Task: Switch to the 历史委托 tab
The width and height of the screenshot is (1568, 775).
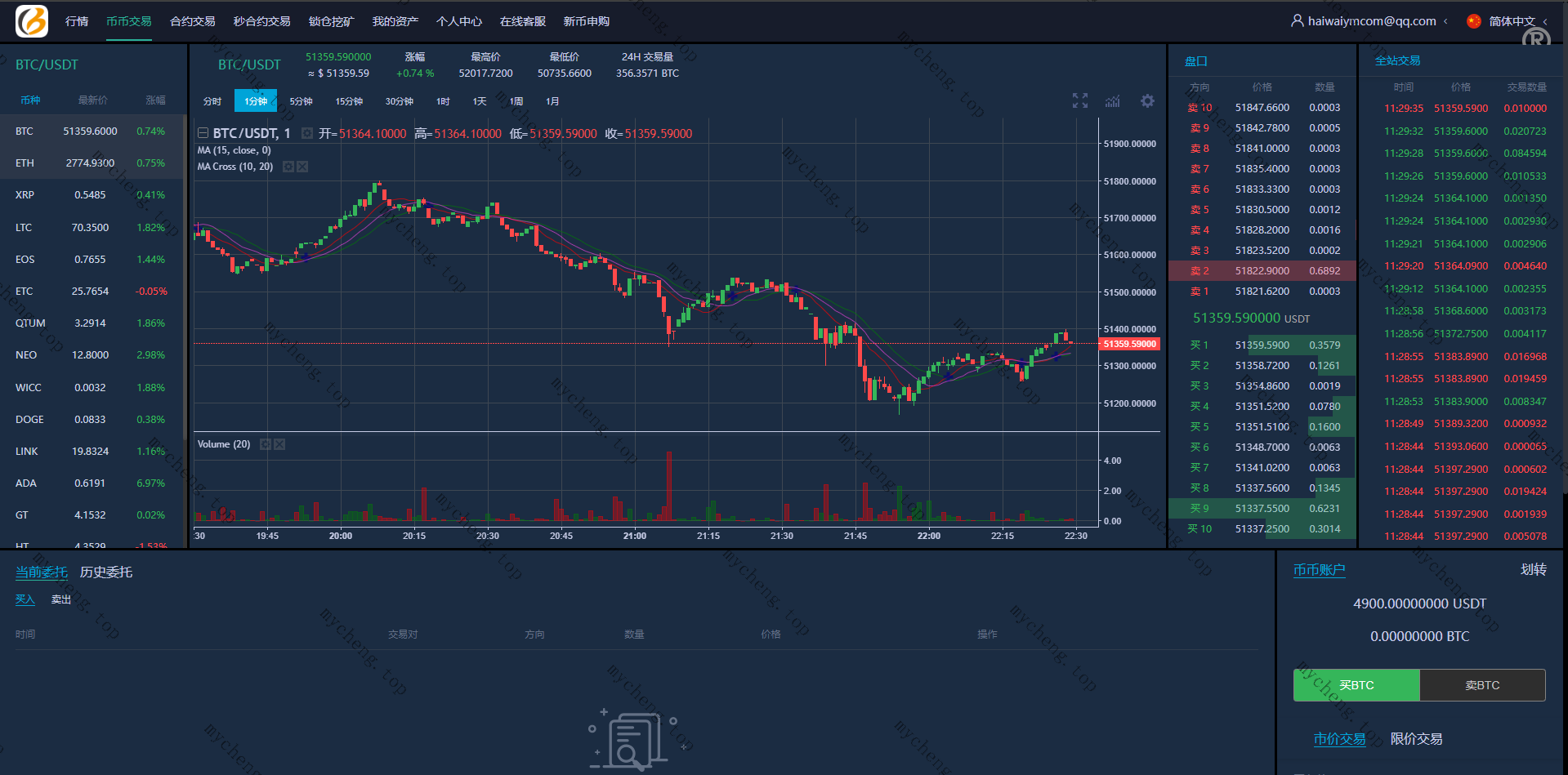Action: click(106, 572)
